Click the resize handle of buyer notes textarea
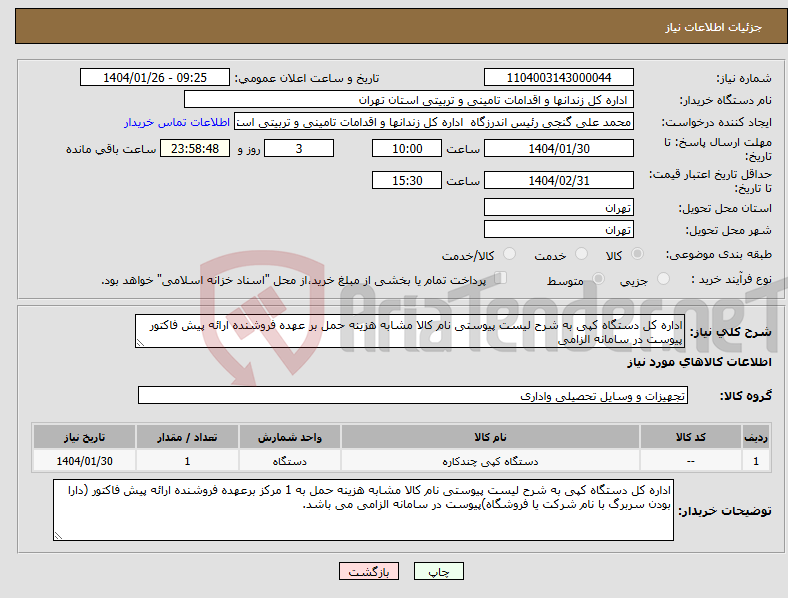 [x=58, y=536]
